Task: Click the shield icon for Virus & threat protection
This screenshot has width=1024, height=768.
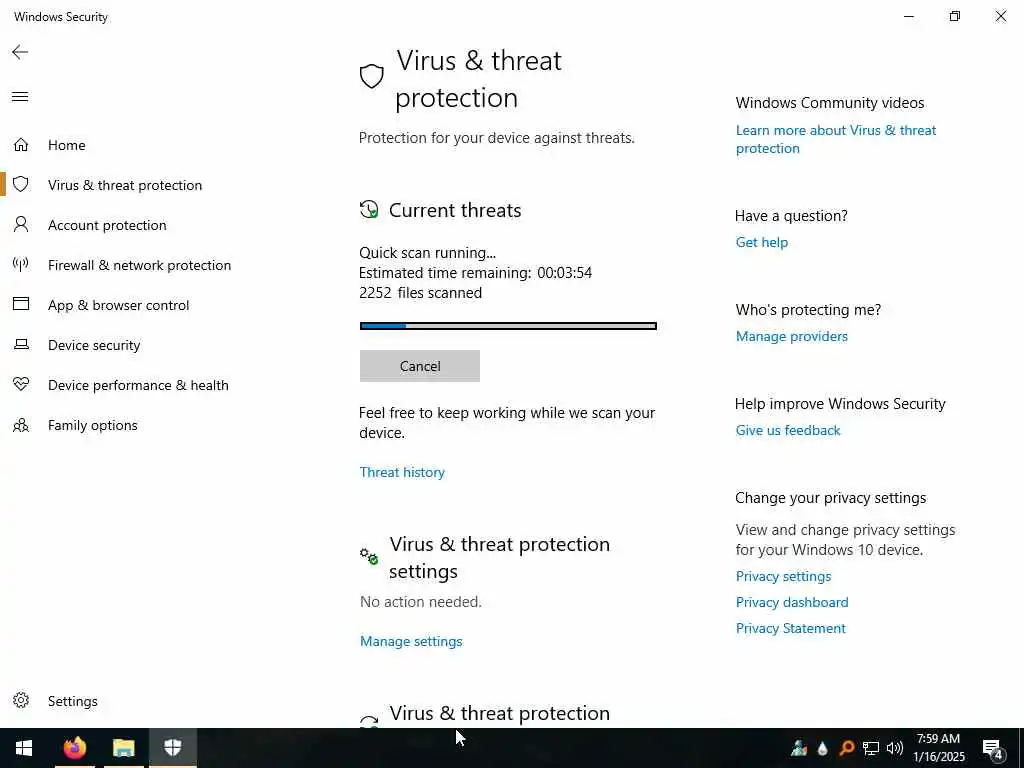Action: [21, 185]
